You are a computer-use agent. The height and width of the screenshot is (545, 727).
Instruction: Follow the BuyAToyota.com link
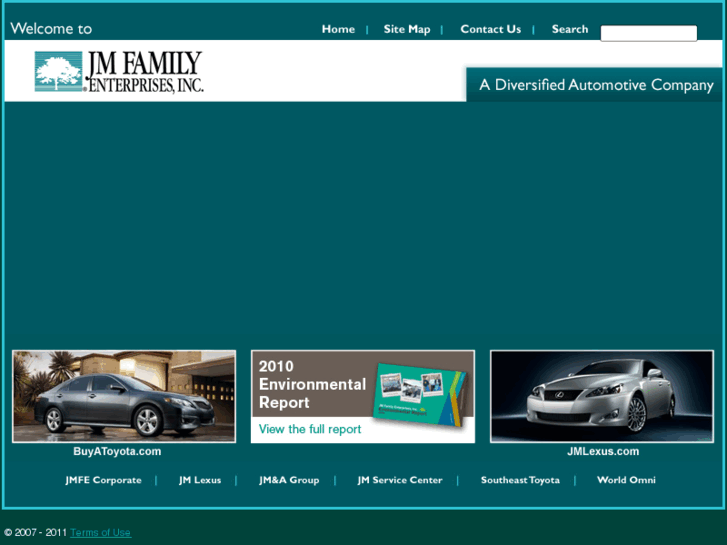[x=117, y=451]
